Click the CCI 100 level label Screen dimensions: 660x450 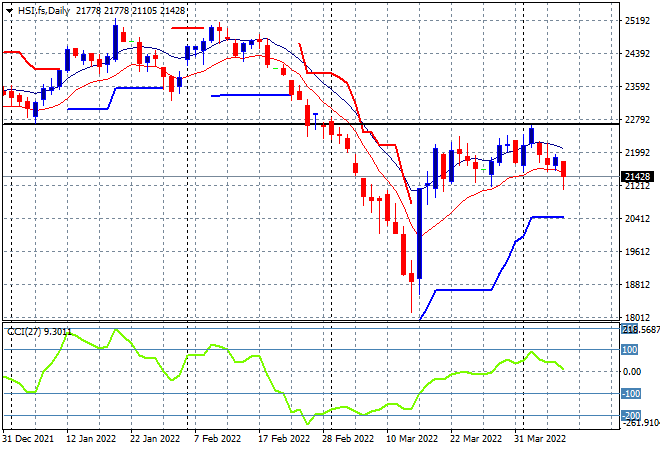pos(630,350)
